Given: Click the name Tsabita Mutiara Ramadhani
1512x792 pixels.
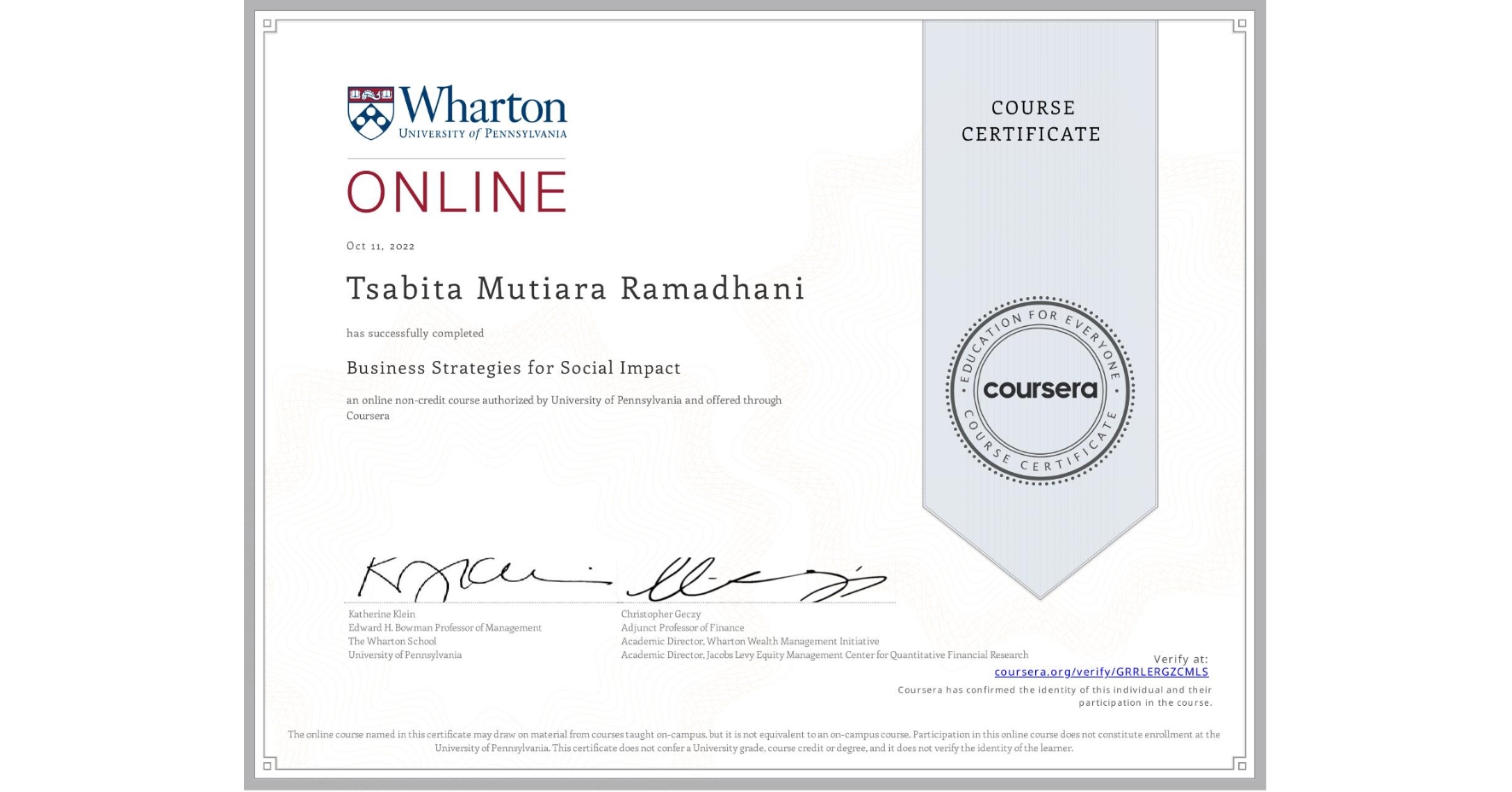Looking at the screenshot, I should (x=574, y=288).
